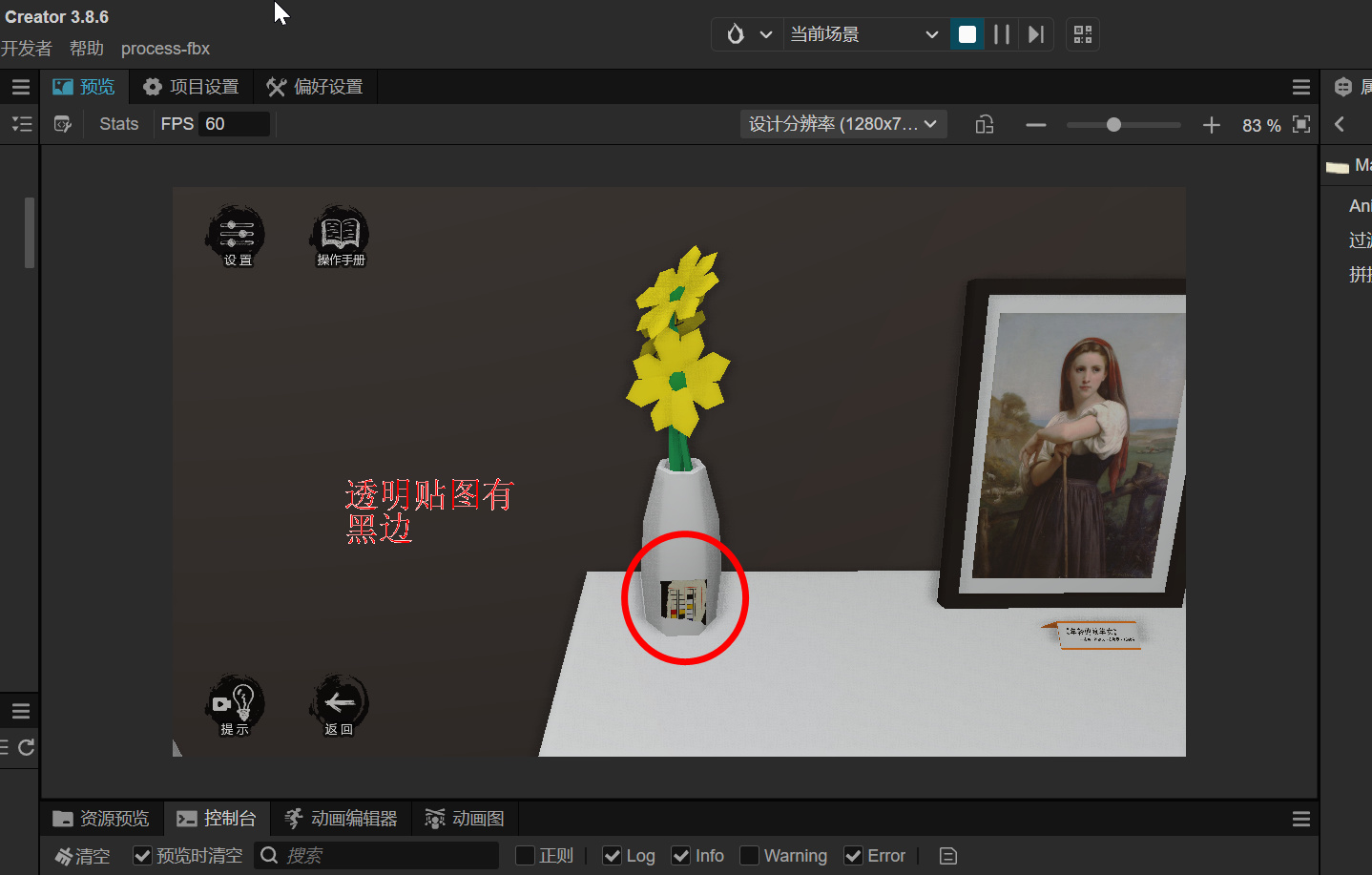The image size is (1372, 875).
Task: Click the zoom slider handle
Action: (1113, 125)
